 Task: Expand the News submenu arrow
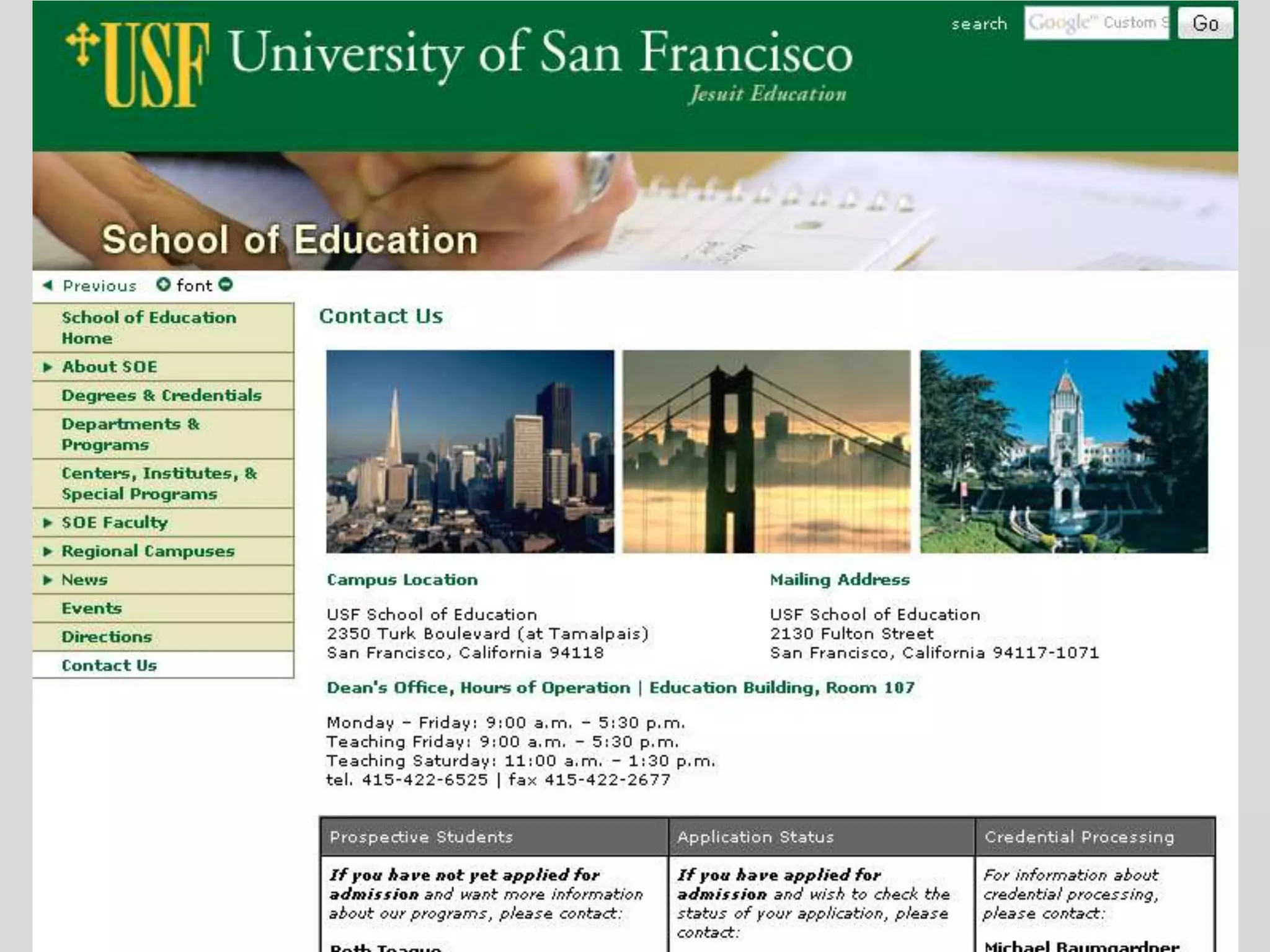click(47, 580)
